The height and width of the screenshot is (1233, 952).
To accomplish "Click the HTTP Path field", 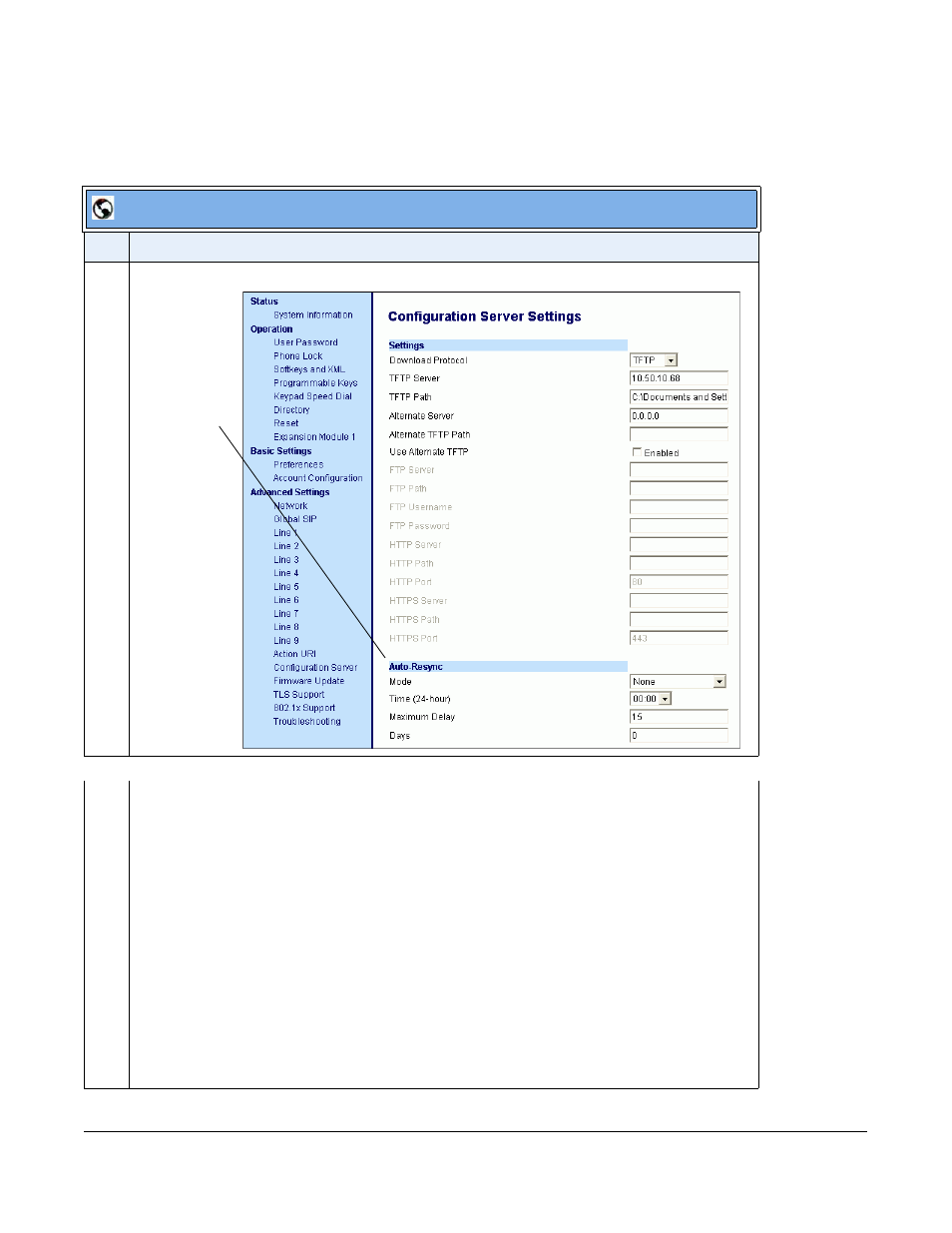I will (679, 564).
